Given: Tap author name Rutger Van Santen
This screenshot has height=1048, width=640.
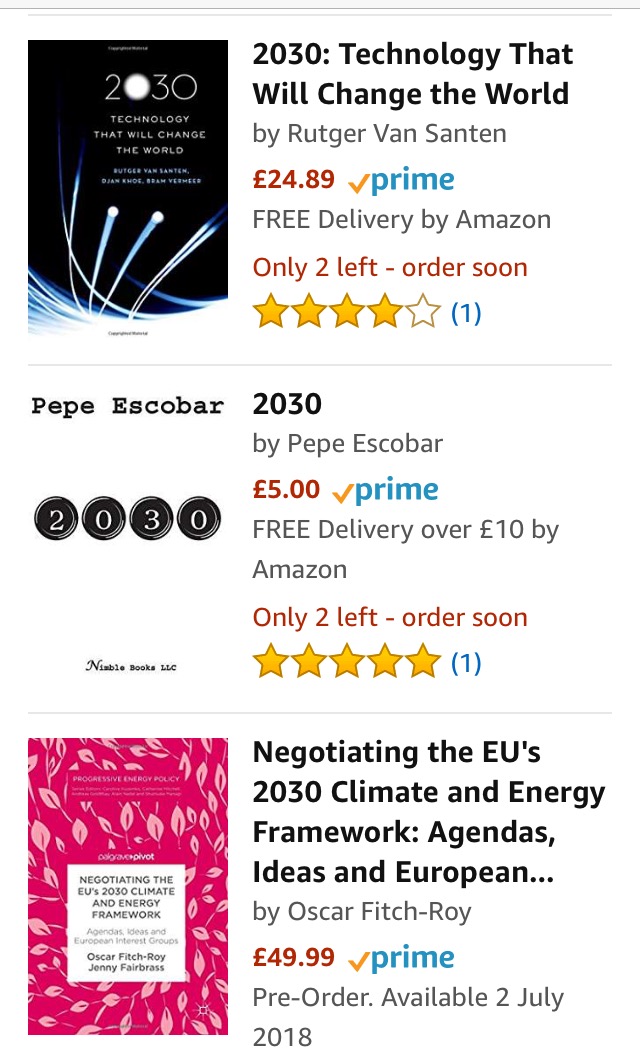Looking at the screenshot, I should click(396, 133).
